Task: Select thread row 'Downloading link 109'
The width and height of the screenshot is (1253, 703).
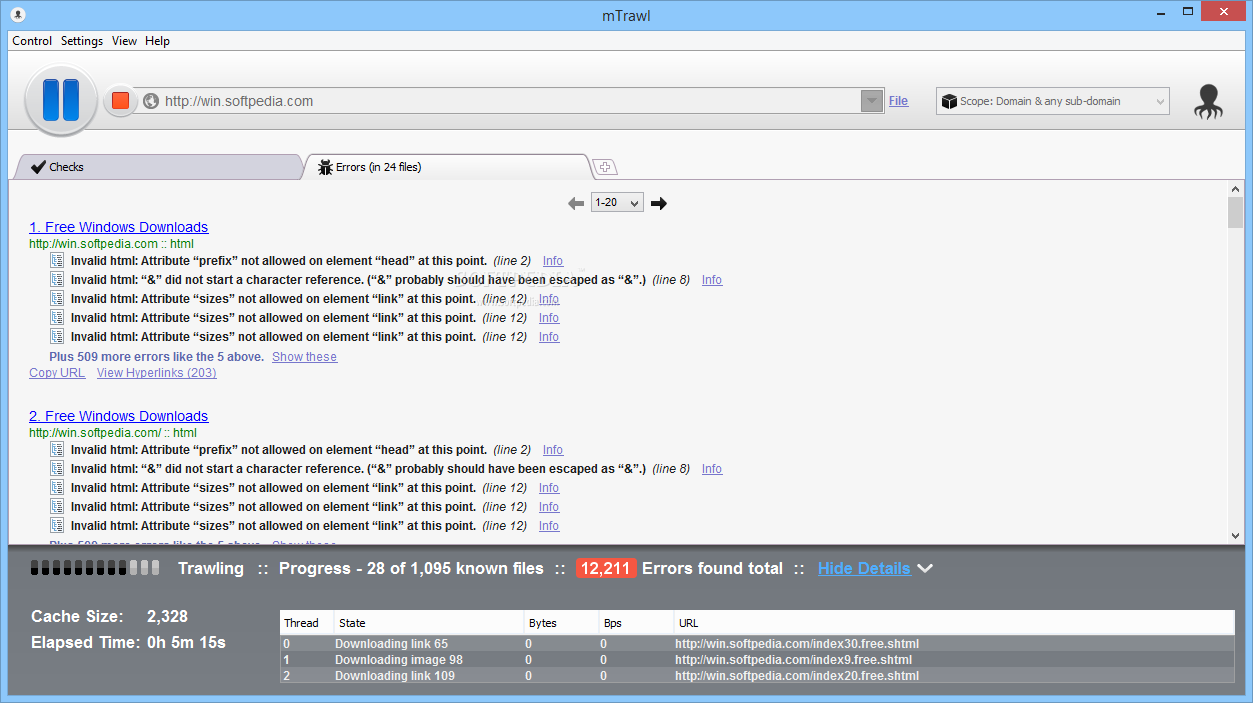Action: click(757, 676)
